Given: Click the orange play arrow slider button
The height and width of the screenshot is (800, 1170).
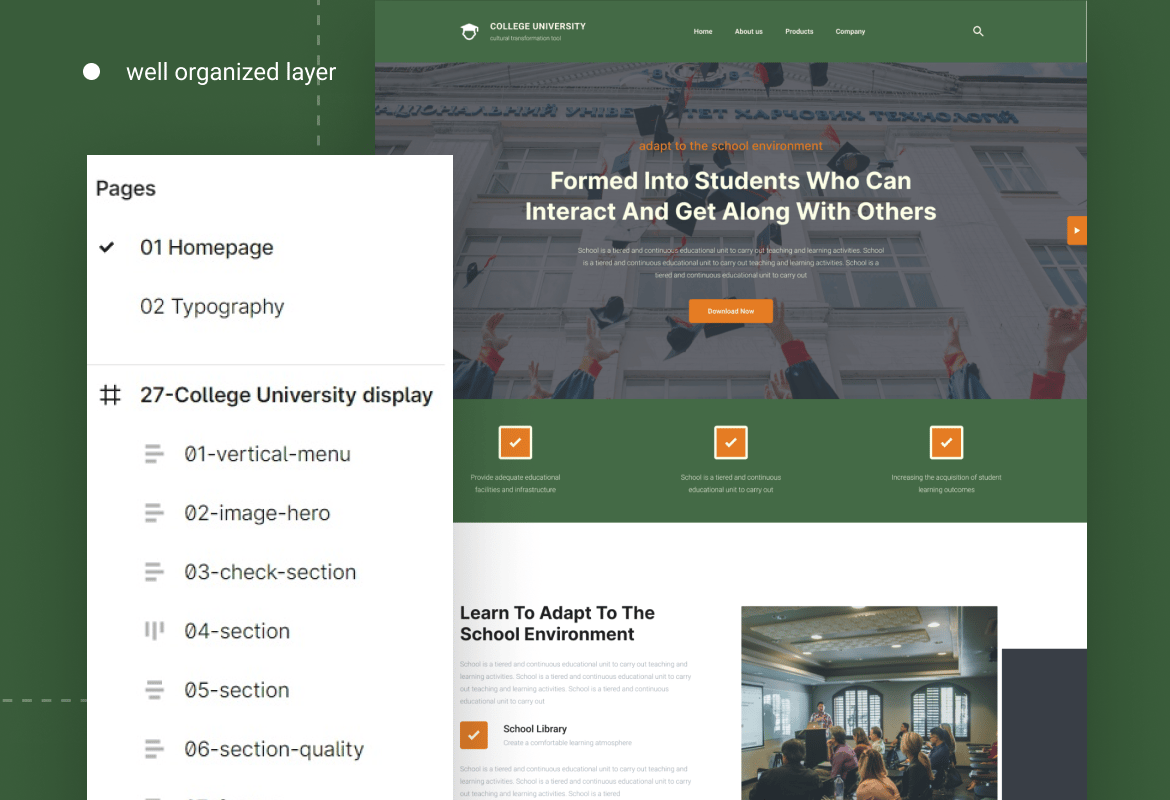Looking at the screenshot, I should 1077,231.
